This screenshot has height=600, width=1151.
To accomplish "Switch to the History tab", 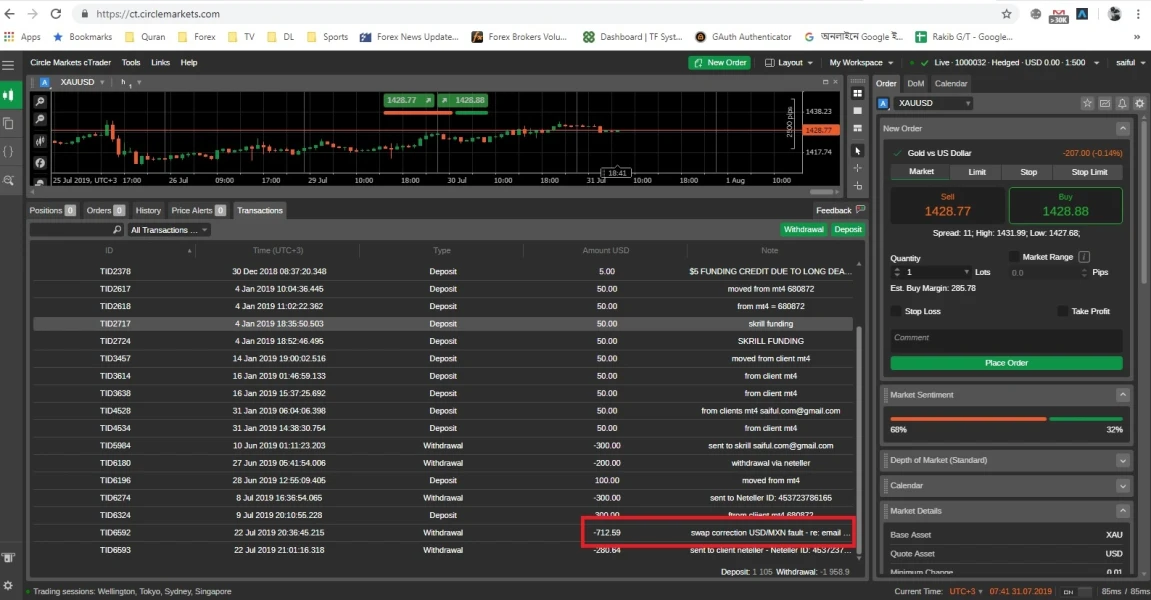I will 148,211.
